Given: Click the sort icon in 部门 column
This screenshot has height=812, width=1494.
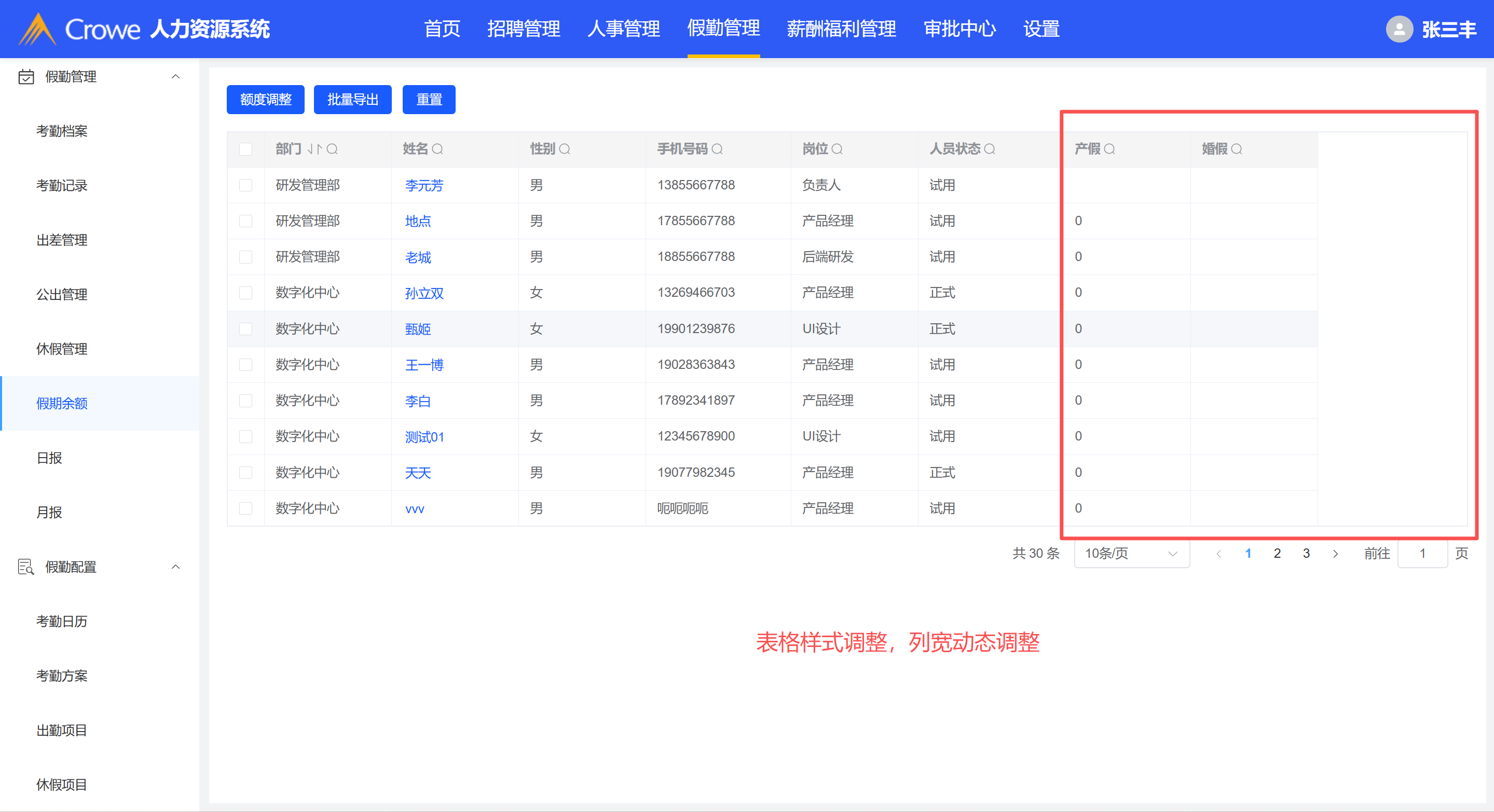Looking at the screenshot, I should pyautogui.click(x=314, y=149).
